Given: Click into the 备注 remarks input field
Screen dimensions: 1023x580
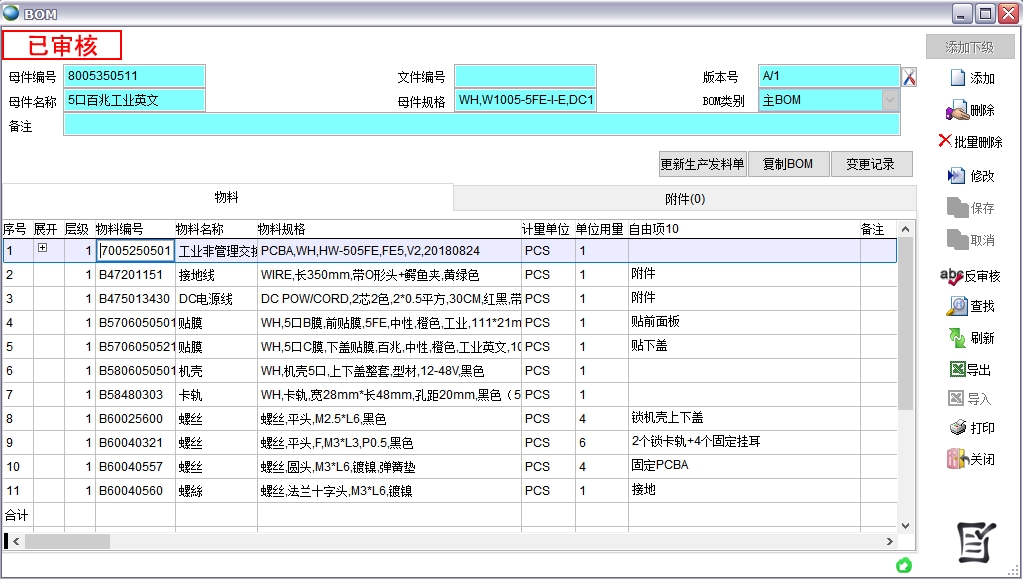Looking at the screenshot, I should point(480,125).
